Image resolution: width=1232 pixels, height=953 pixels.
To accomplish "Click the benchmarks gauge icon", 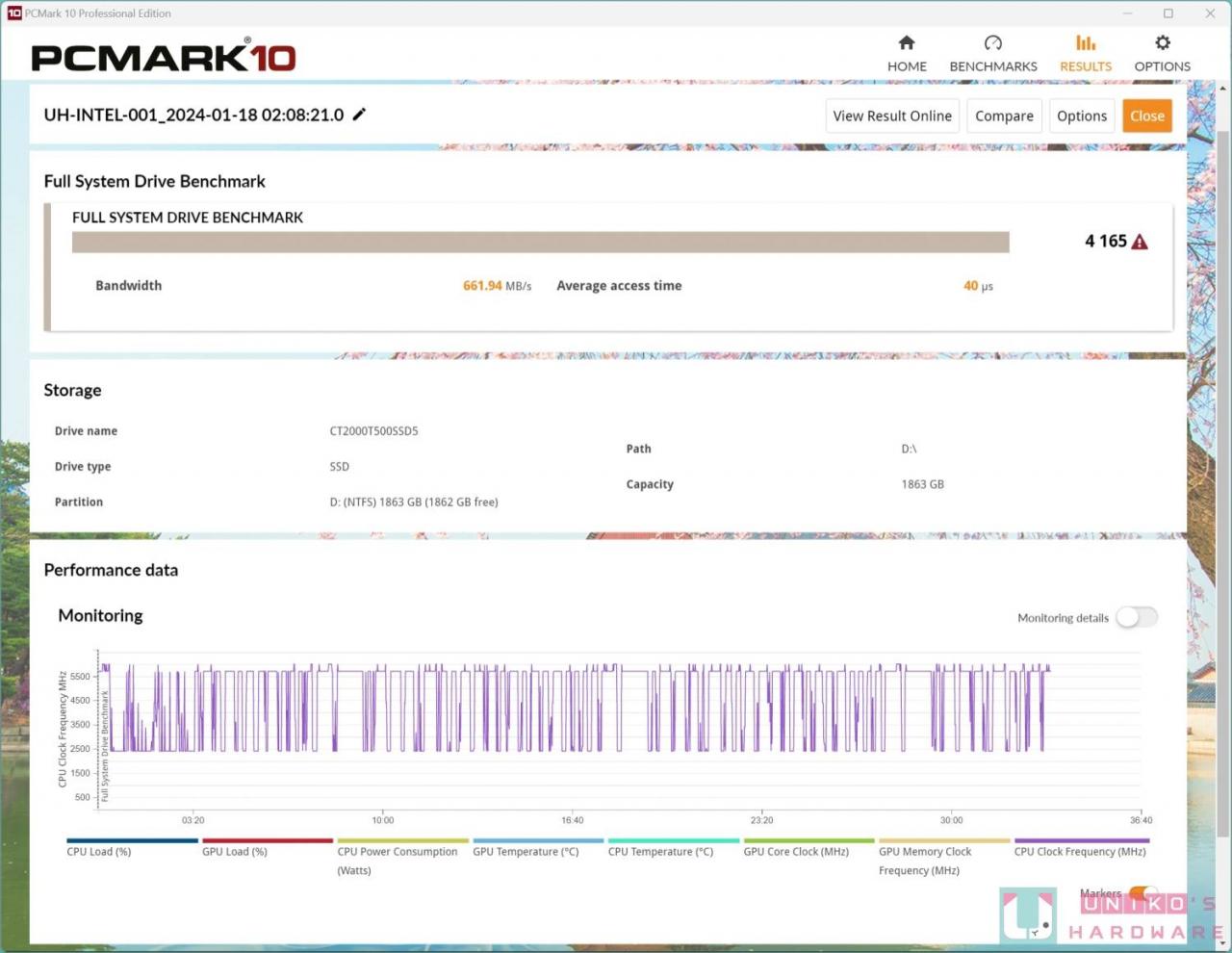I will (993, 42).
